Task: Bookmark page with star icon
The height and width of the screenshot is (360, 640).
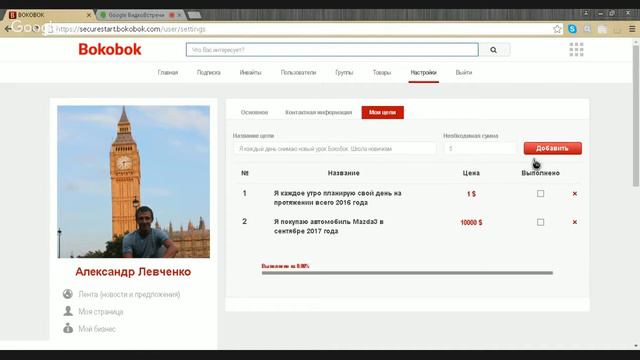Action: coord(557,29)
